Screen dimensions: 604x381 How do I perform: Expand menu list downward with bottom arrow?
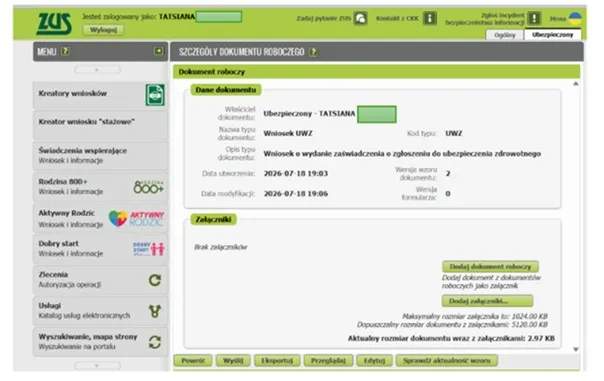coord(97,366)
